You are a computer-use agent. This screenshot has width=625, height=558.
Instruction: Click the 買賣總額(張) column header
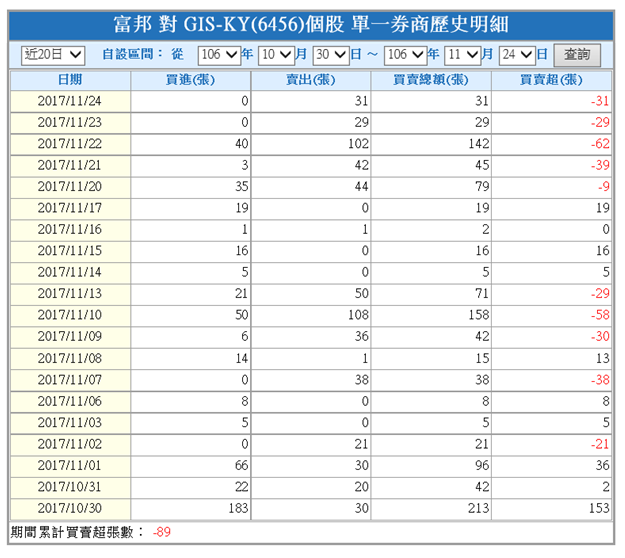coord(431,80)
